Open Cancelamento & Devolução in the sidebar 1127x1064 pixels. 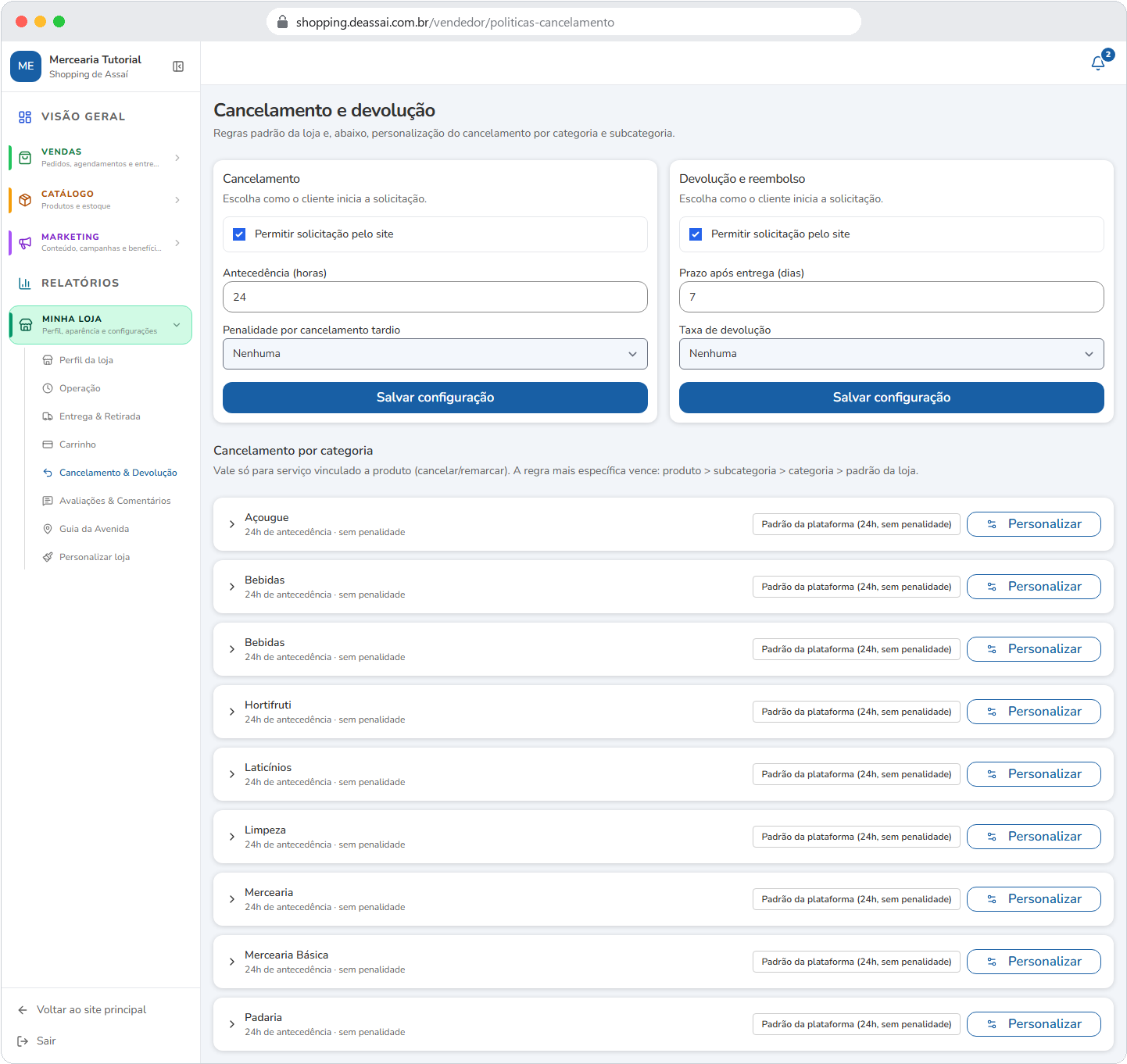(x=118, y=473)
